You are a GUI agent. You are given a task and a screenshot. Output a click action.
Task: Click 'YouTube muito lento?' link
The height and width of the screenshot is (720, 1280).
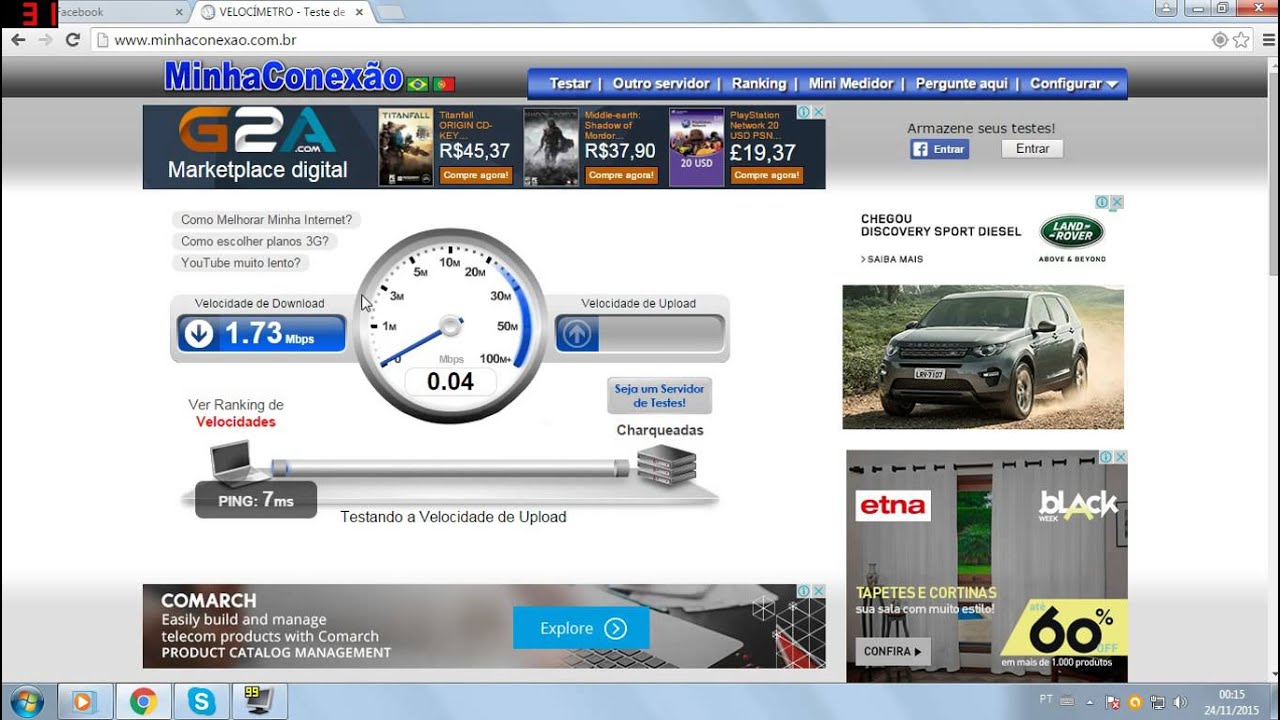point(240,263)
